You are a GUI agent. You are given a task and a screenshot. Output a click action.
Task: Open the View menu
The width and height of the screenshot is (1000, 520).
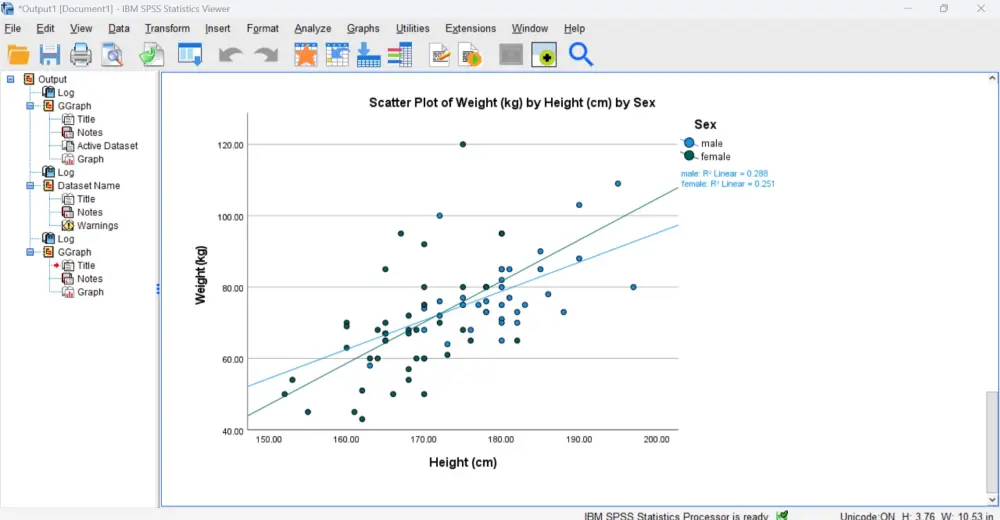point(81,29)
